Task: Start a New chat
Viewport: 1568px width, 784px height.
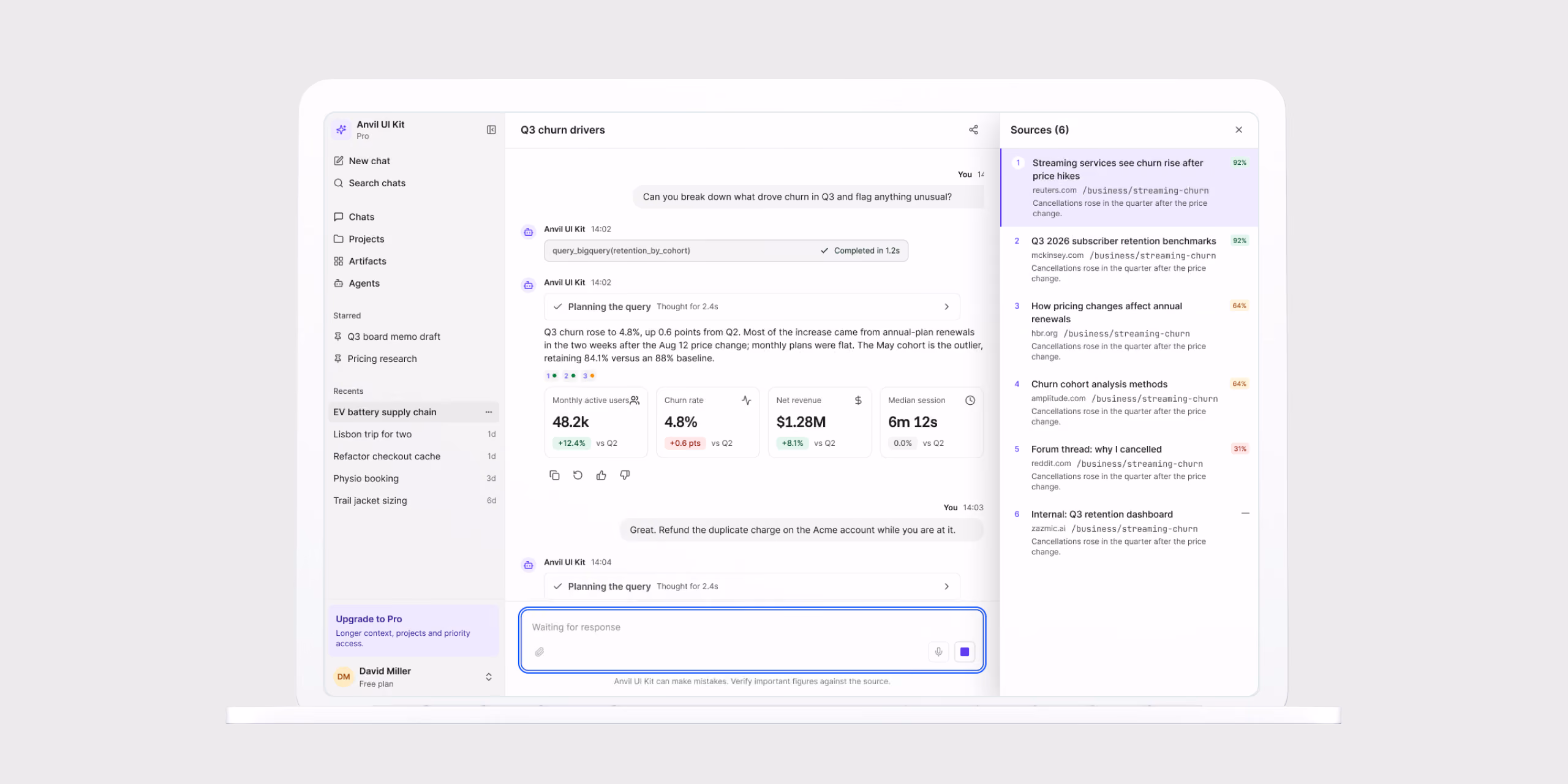Action: [x=414, y=161]
